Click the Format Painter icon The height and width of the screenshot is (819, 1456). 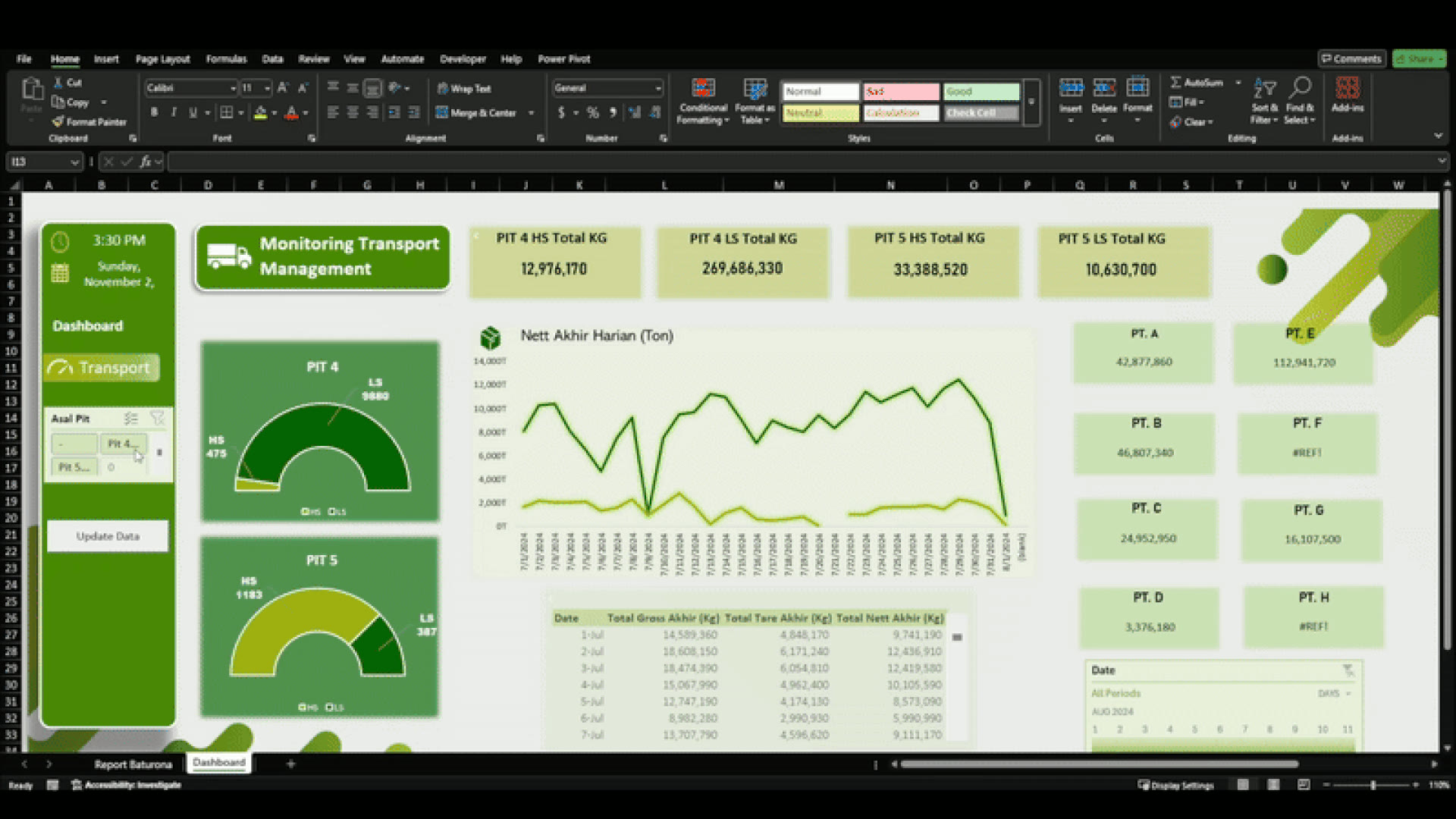pos(58,121)
